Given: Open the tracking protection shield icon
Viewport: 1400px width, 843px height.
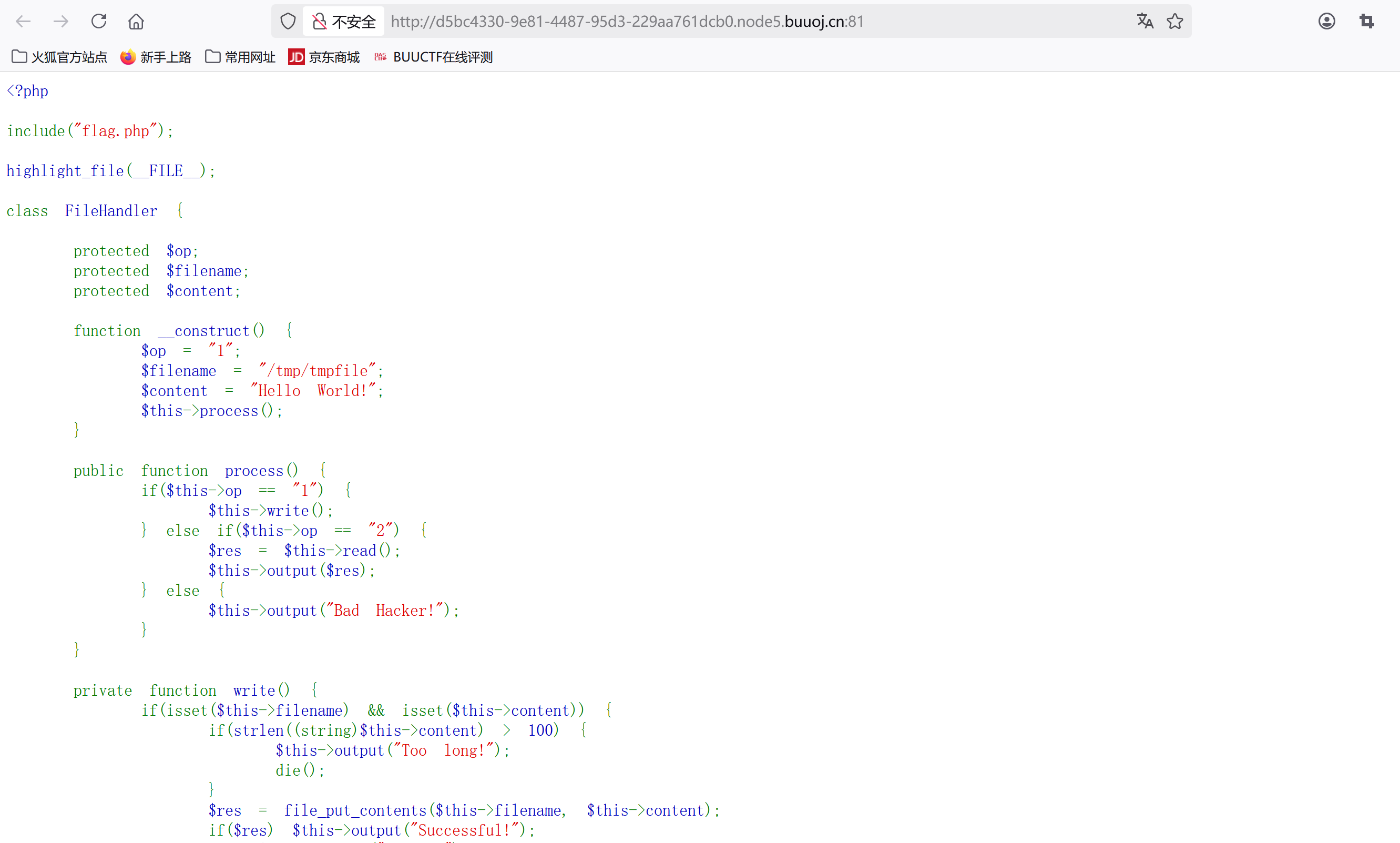Looking at the screenshot, I should coord(289,22).
